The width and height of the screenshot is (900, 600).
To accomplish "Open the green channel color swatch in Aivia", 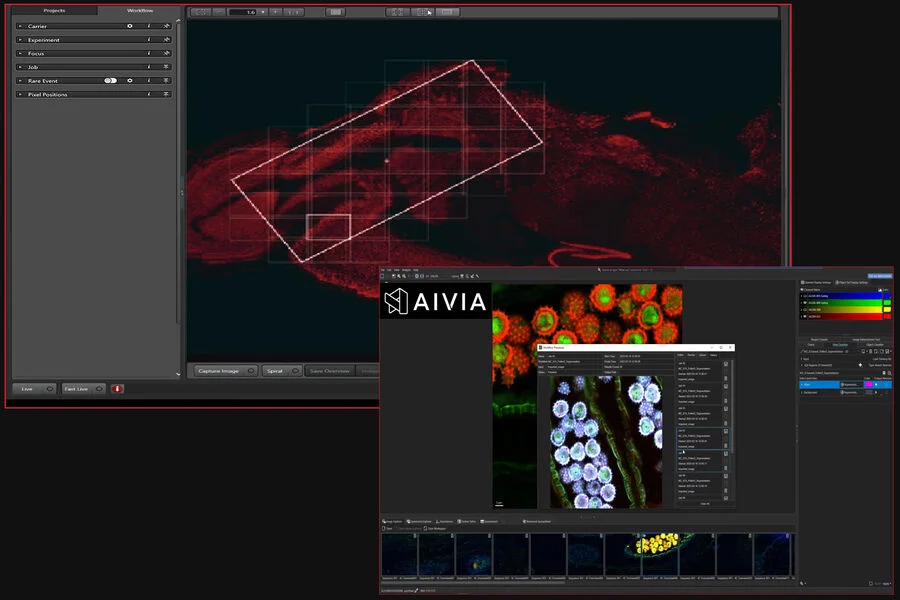I will coord(887,303).
